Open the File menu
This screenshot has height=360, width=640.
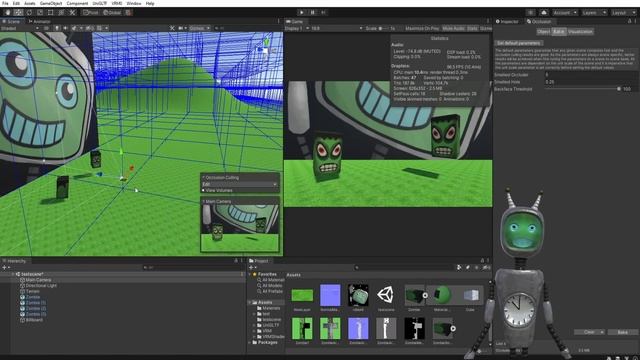coord(5,3)
